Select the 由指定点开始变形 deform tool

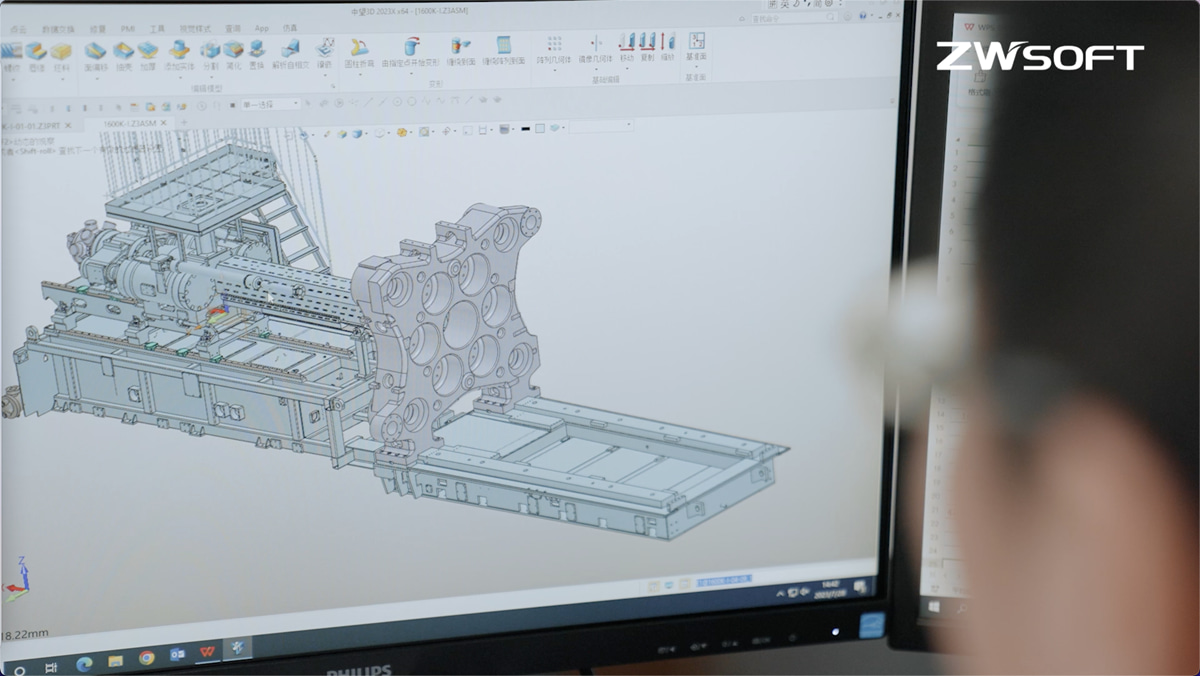point(410,52)
